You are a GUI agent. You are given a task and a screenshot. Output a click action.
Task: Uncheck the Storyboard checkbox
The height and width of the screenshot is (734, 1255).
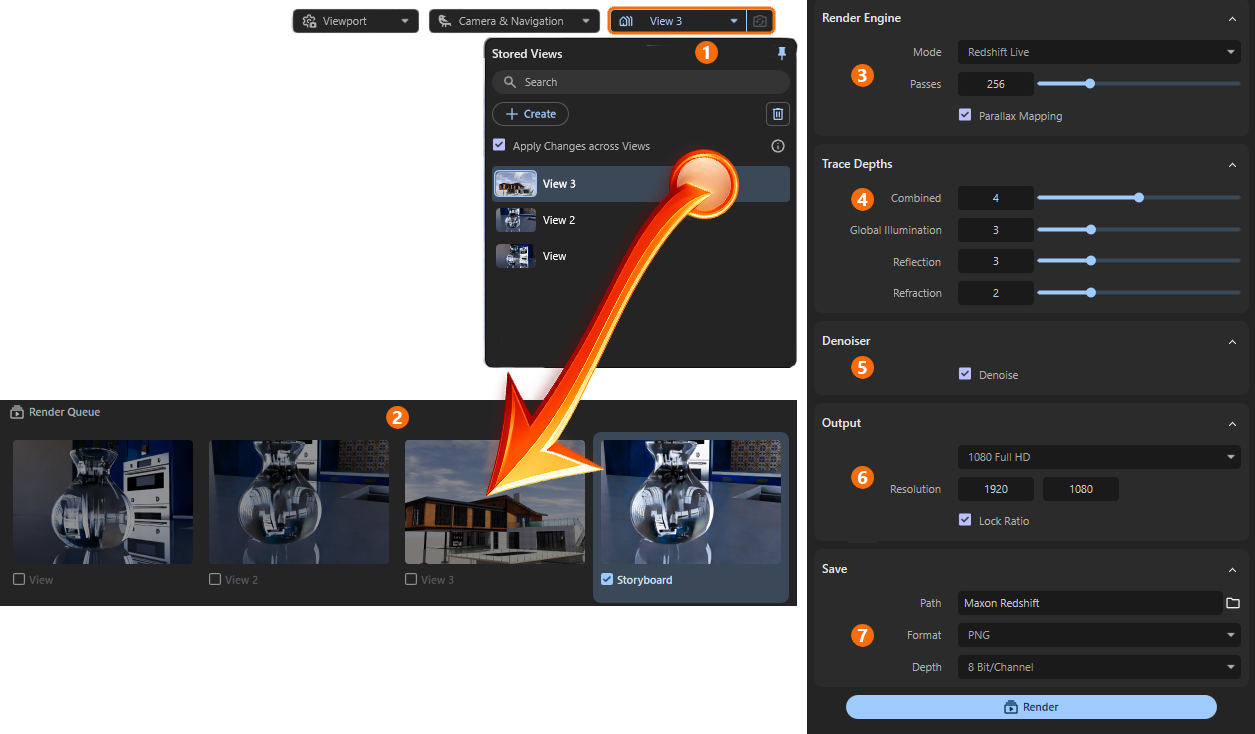pos(607,579)
